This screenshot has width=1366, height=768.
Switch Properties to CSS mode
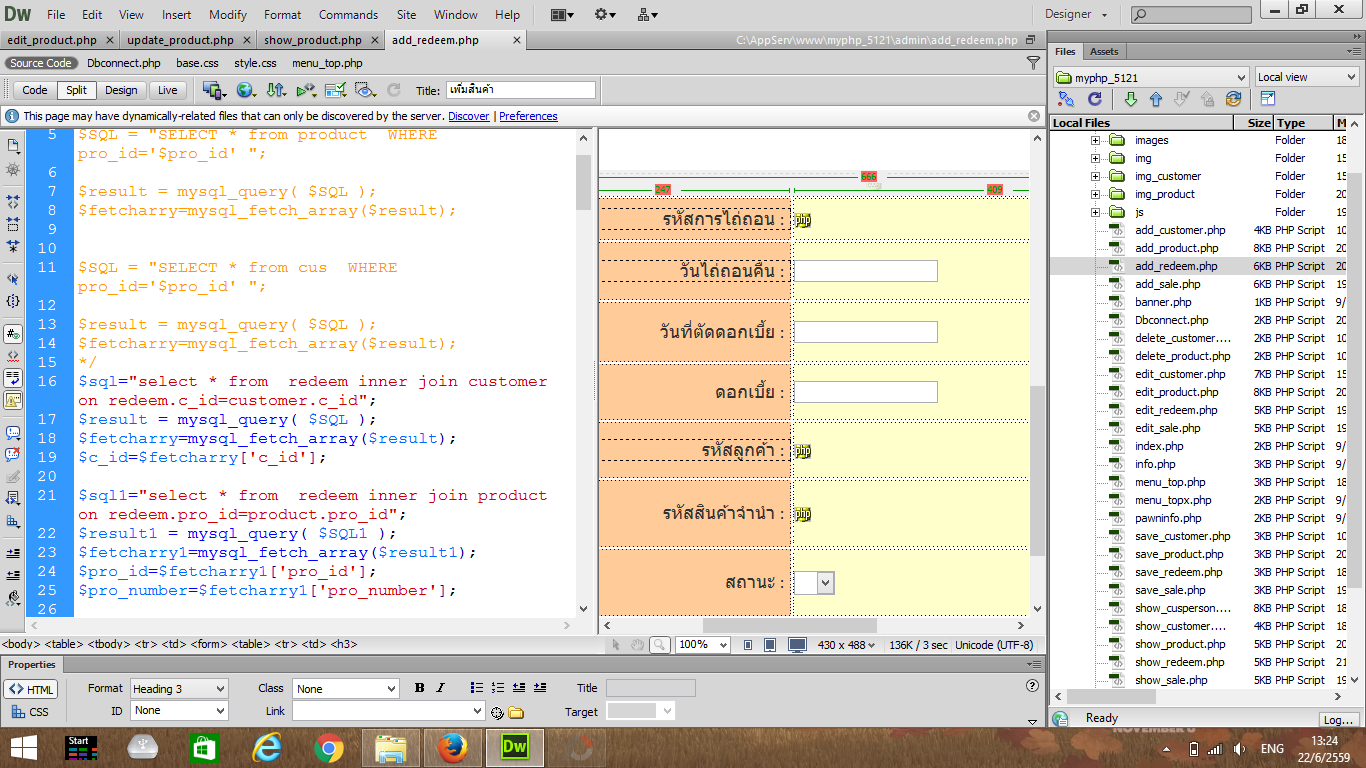[x=31, y=712]
